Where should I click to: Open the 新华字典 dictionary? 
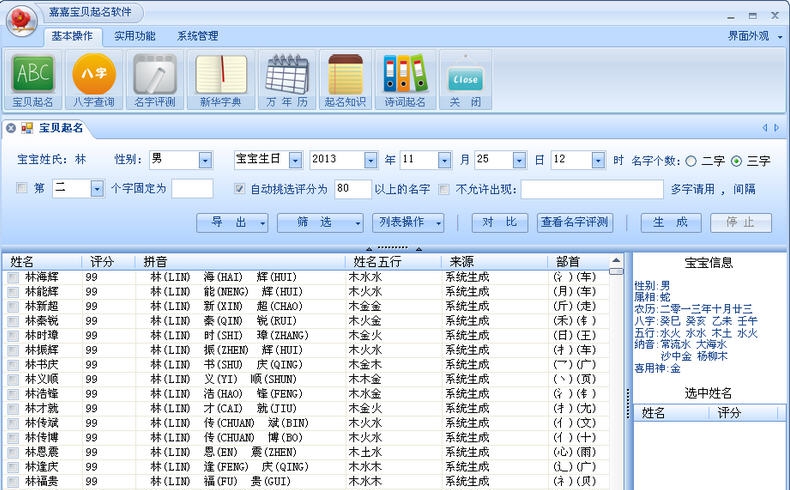(221, 79)
